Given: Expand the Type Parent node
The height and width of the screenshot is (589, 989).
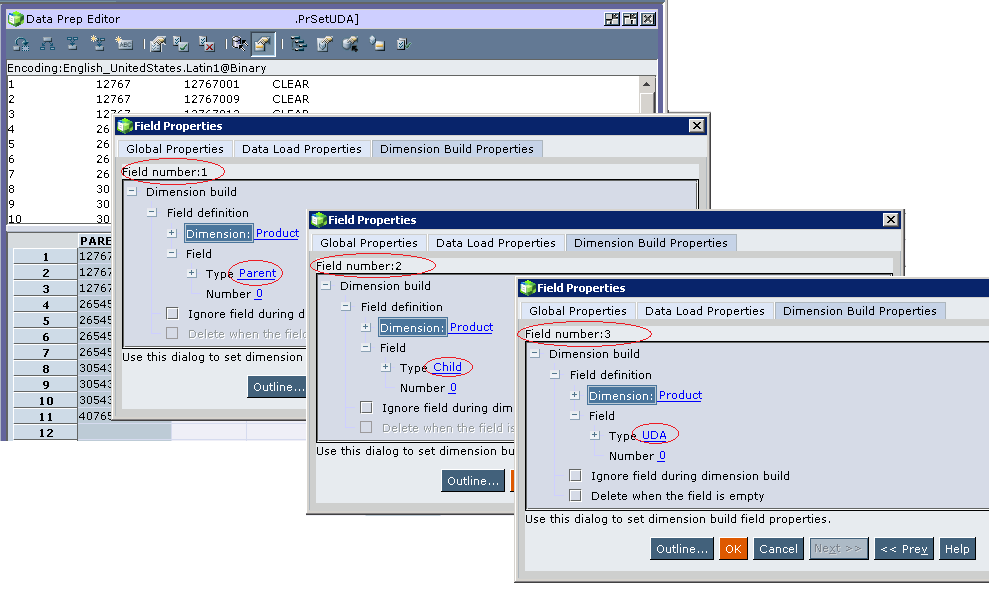Looking at the screenshot, I should click(192, 273).
